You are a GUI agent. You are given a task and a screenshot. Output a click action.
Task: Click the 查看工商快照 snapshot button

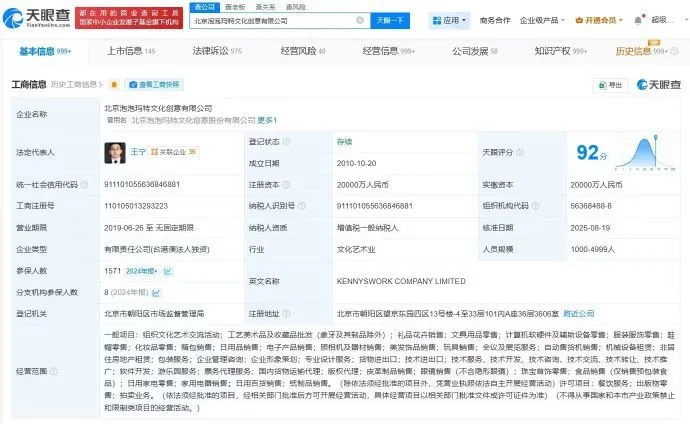[x=156, y=84]
